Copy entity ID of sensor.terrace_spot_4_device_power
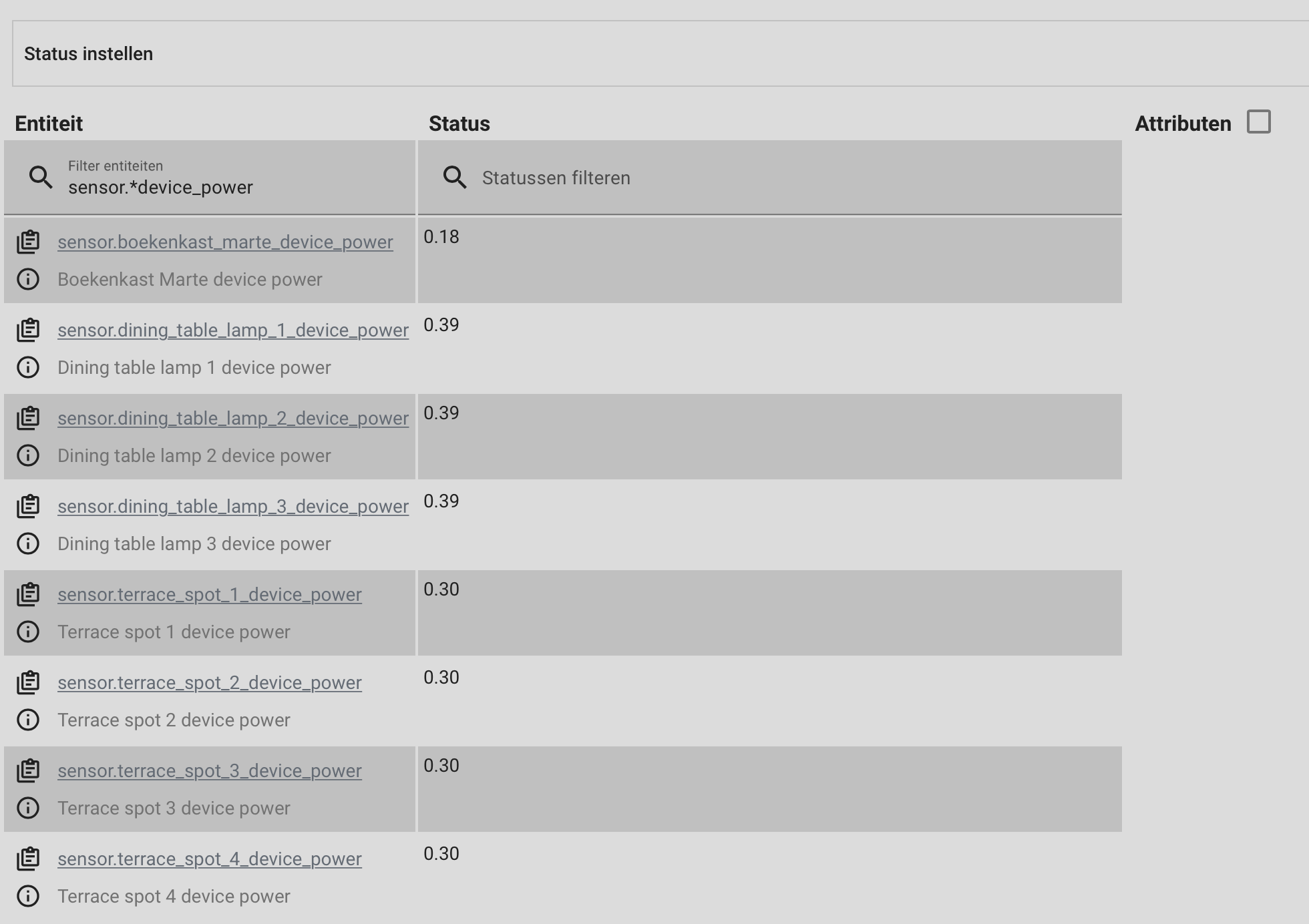Screen dimensions: 1309x924 [x=29, y=859]
